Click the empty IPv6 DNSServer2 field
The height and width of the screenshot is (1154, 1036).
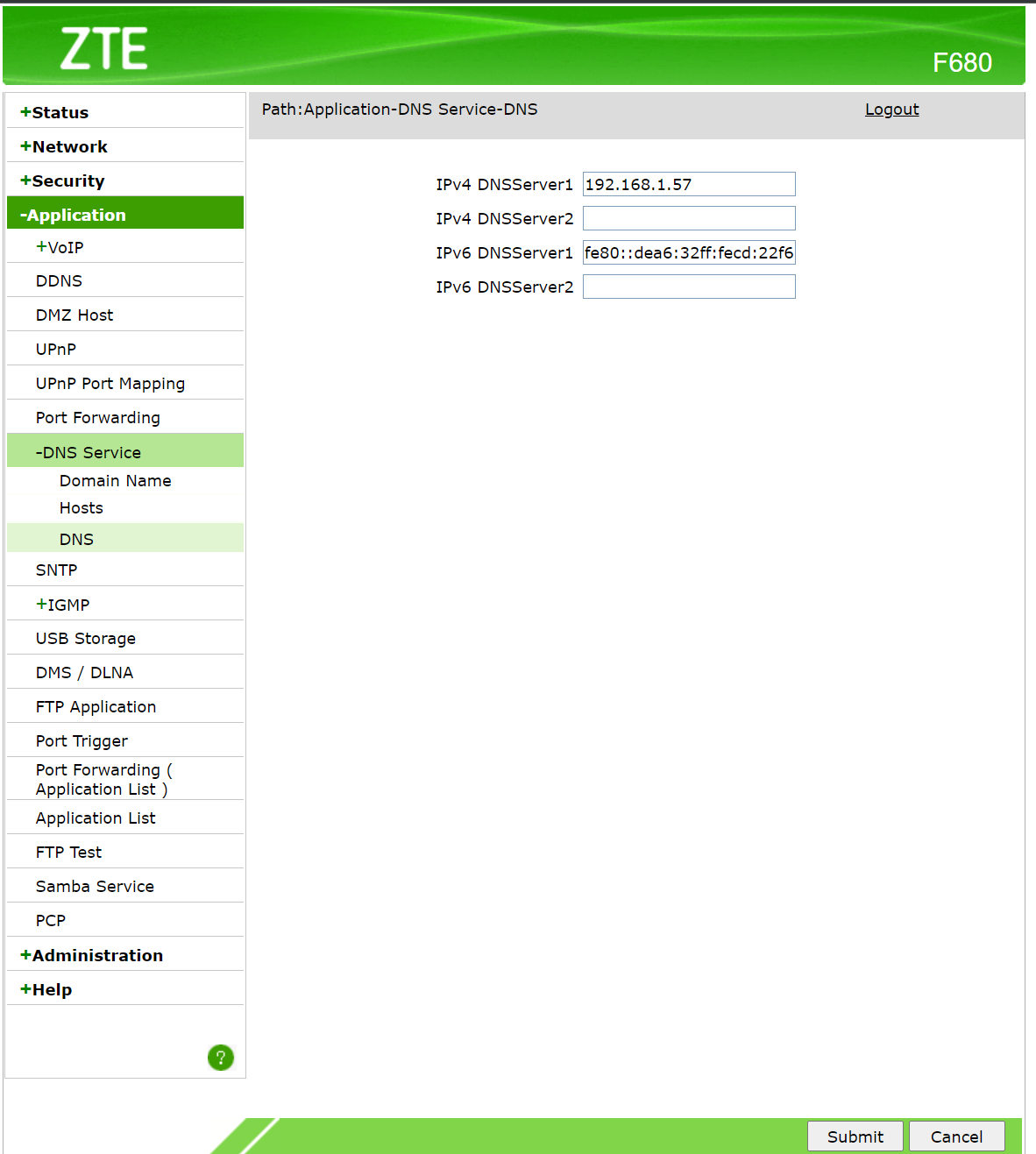[689, 287]
